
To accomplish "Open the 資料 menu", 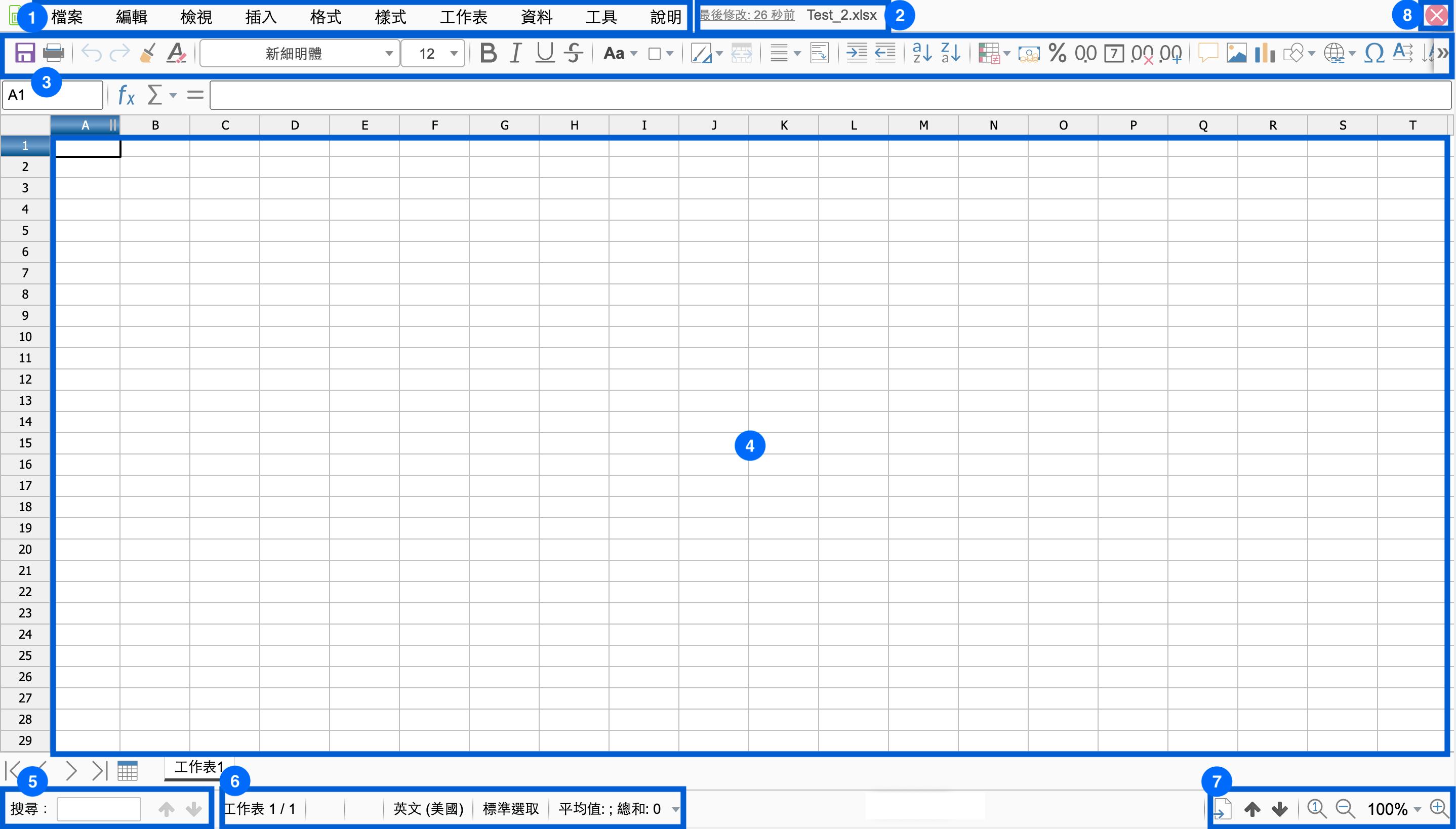I will click(x=537, y=17).
